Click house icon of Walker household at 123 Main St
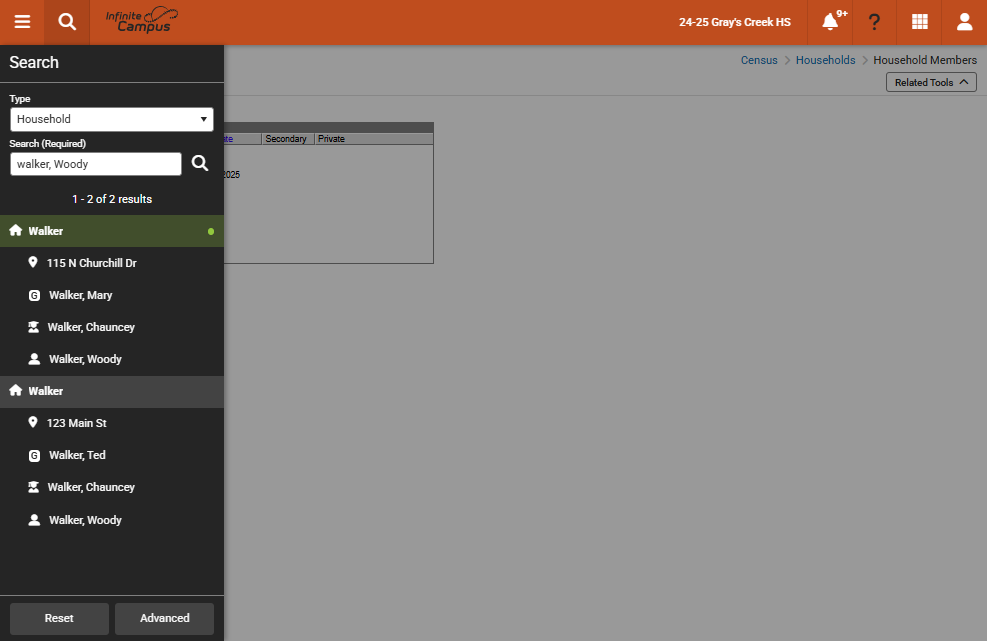Screen dimensions: 987x641 click(x=16, y=390)
